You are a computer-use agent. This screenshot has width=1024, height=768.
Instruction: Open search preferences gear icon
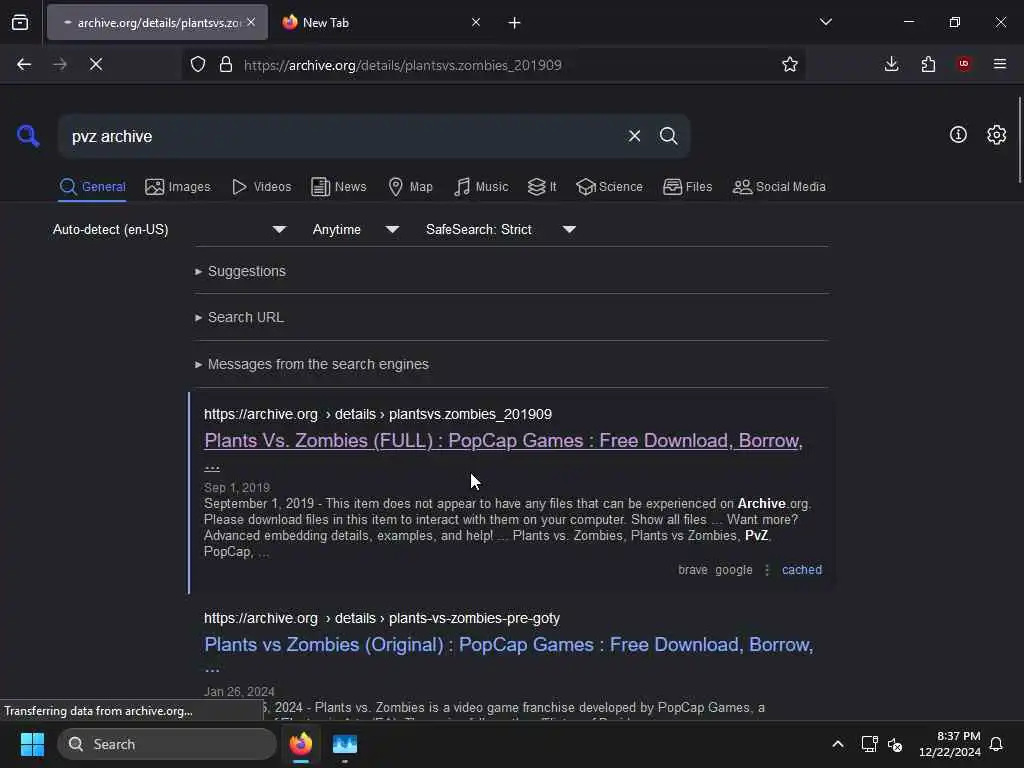(996, 135)
